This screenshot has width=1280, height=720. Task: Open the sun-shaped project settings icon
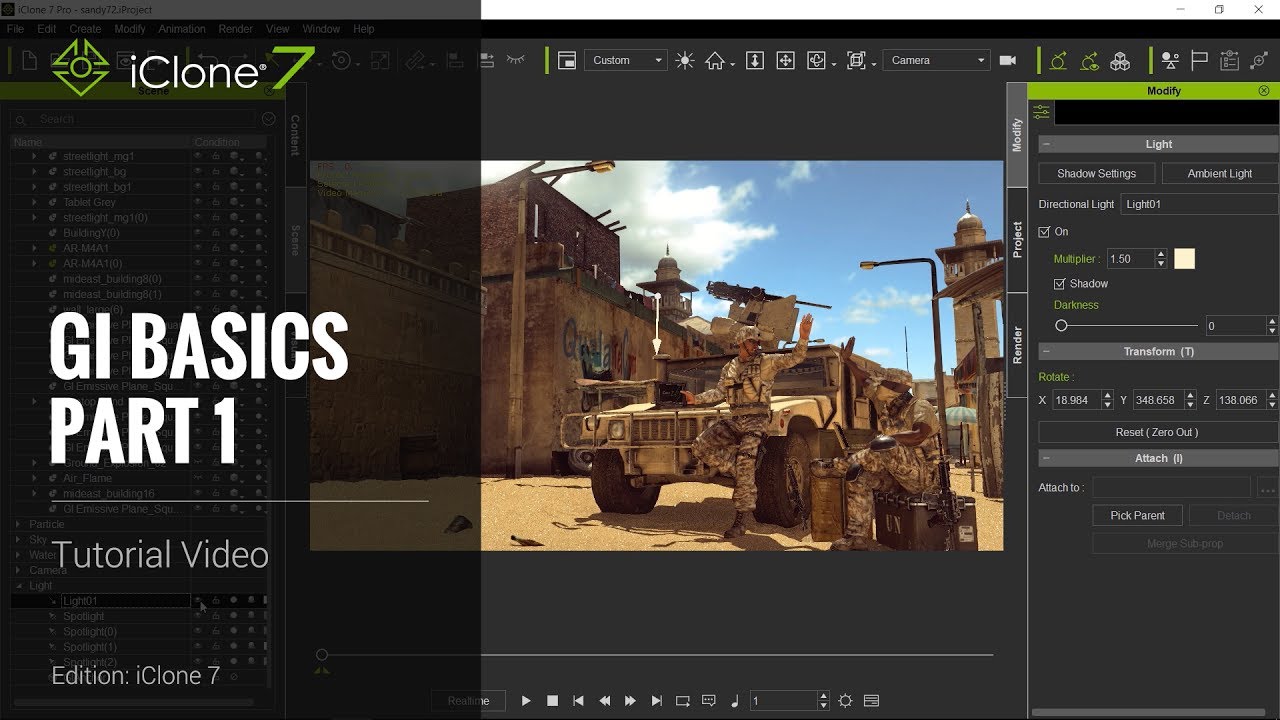(845, 701)
